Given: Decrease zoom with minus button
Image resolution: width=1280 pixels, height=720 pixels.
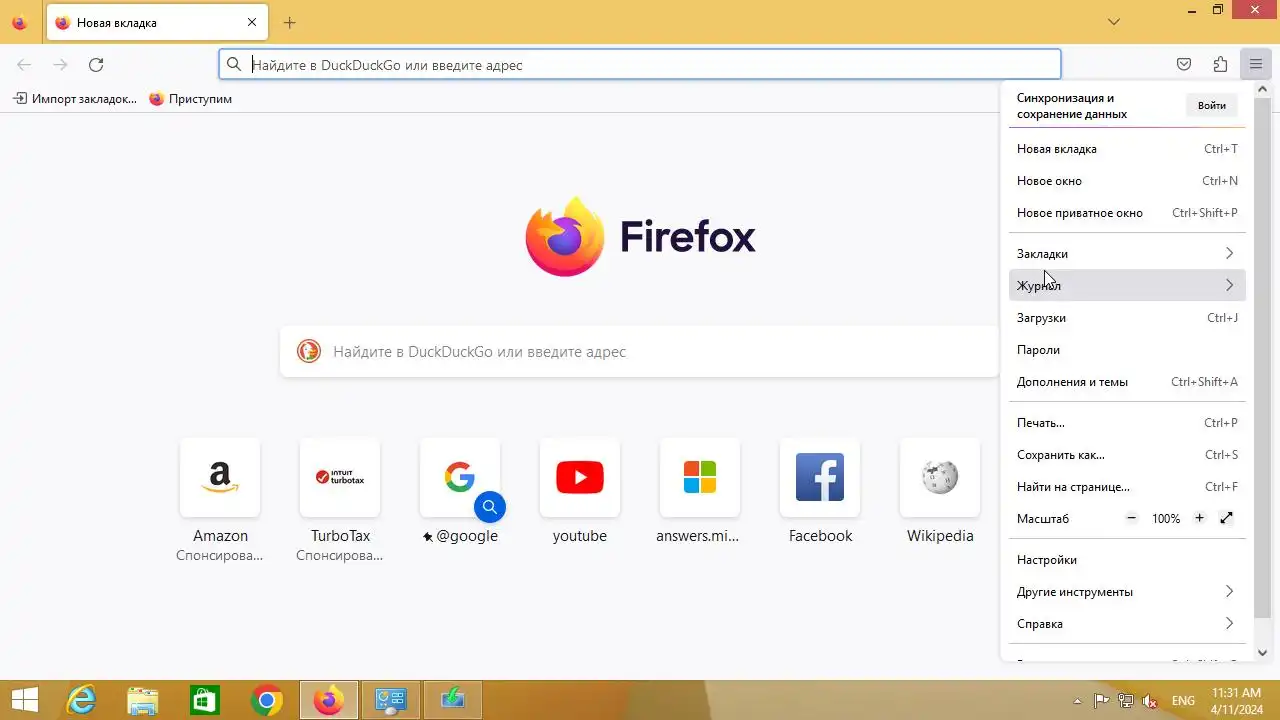Looking at the screenshot, I should coord(1132,518).
